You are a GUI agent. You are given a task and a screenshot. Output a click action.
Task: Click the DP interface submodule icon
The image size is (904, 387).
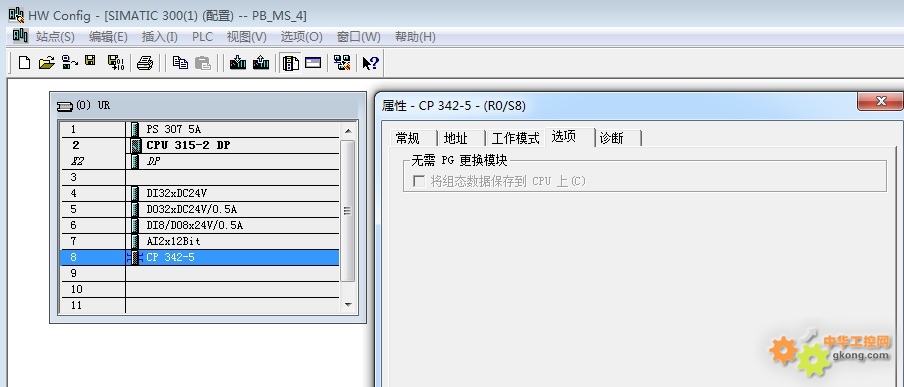point(135,161)
